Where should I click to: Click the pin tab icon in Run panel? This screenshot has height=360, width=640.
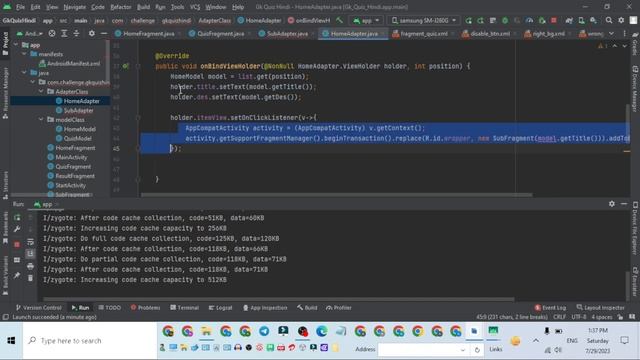click(17, 275)
